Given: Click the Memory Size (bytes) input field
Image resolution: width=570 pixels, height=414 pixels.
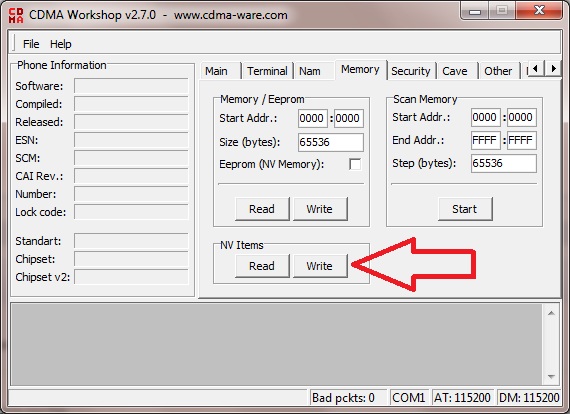Looking at the screenshot, I should [x=330, y=142].
